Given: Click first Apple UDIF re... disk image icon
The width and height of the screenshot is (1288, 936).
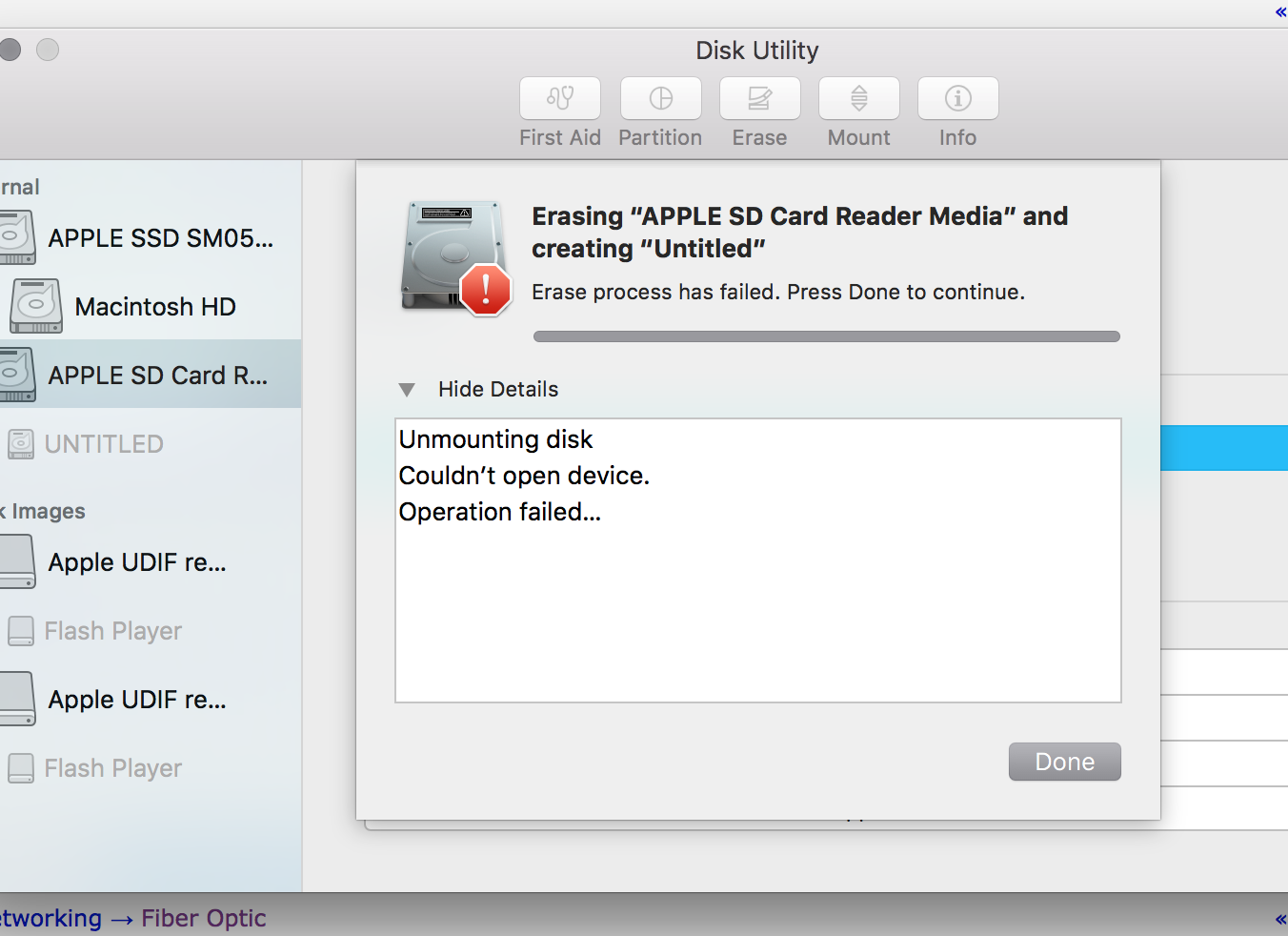Looking at the screenshot, I should tap(17, 561).
